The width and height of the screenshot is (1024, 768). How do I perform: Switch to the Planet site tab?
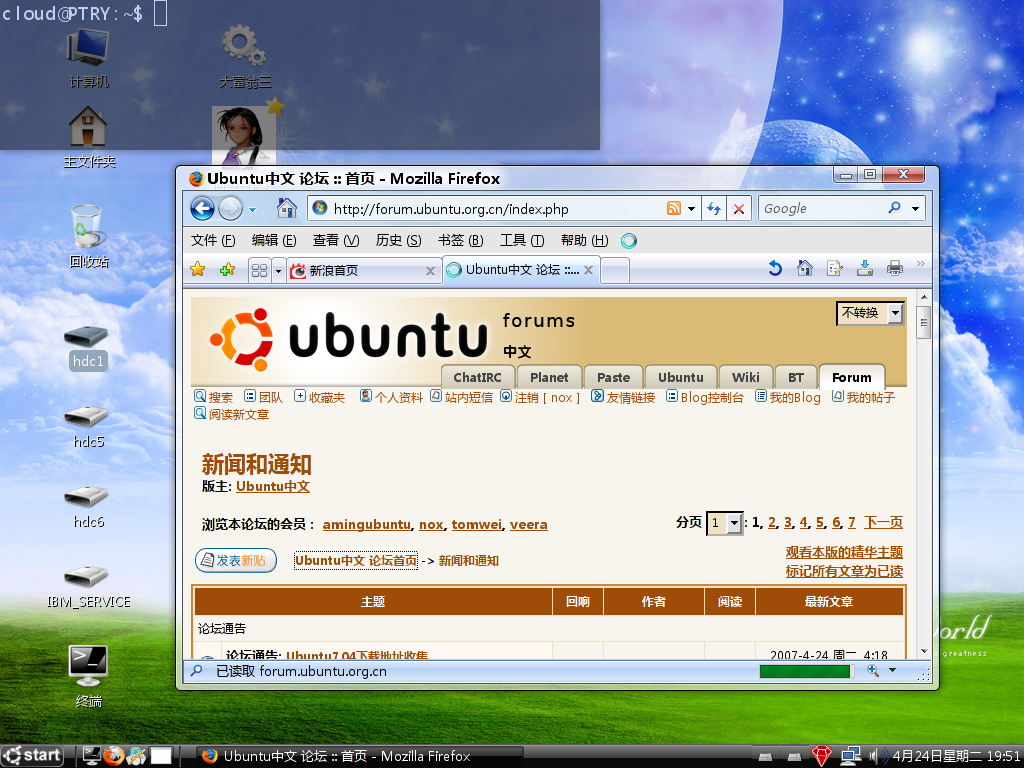[549, 377]
